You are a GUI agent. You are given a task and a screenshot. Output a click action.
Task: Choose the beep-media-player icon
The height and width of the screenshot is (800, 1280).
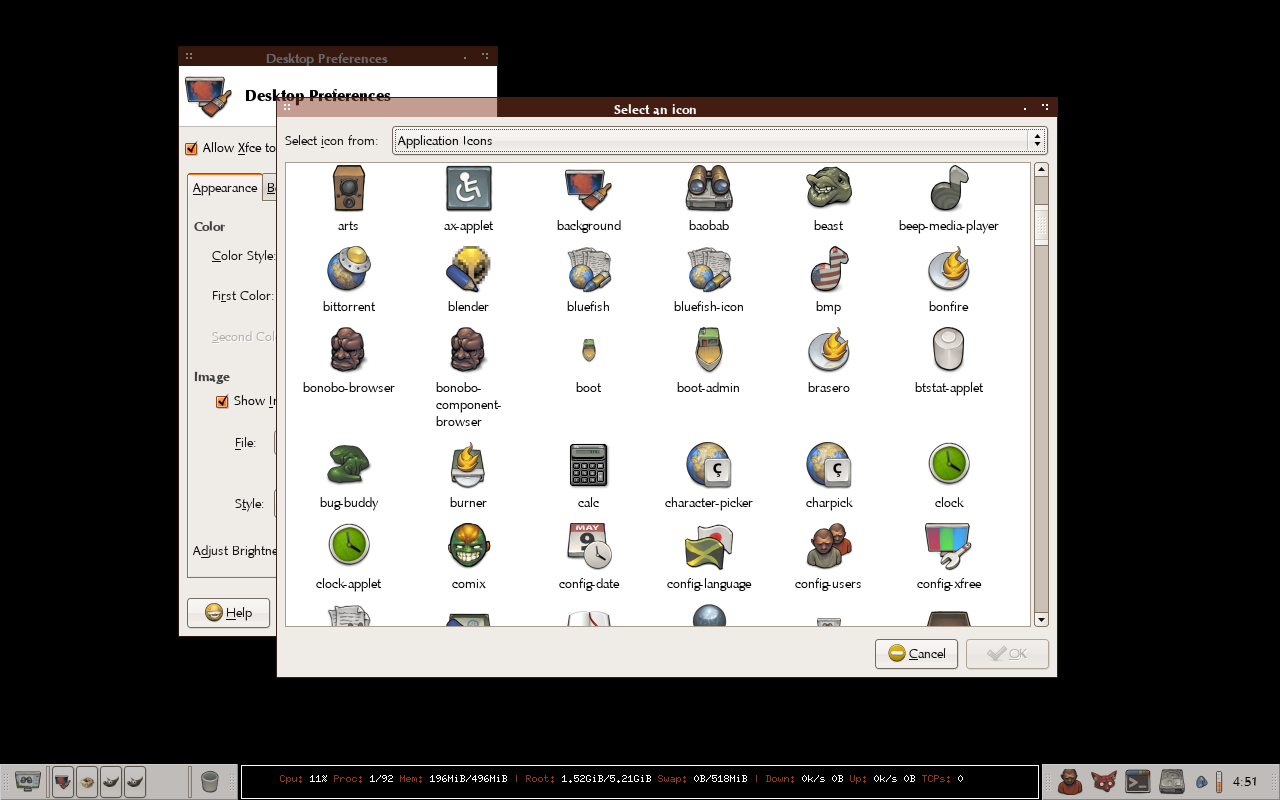pos(948,188)
